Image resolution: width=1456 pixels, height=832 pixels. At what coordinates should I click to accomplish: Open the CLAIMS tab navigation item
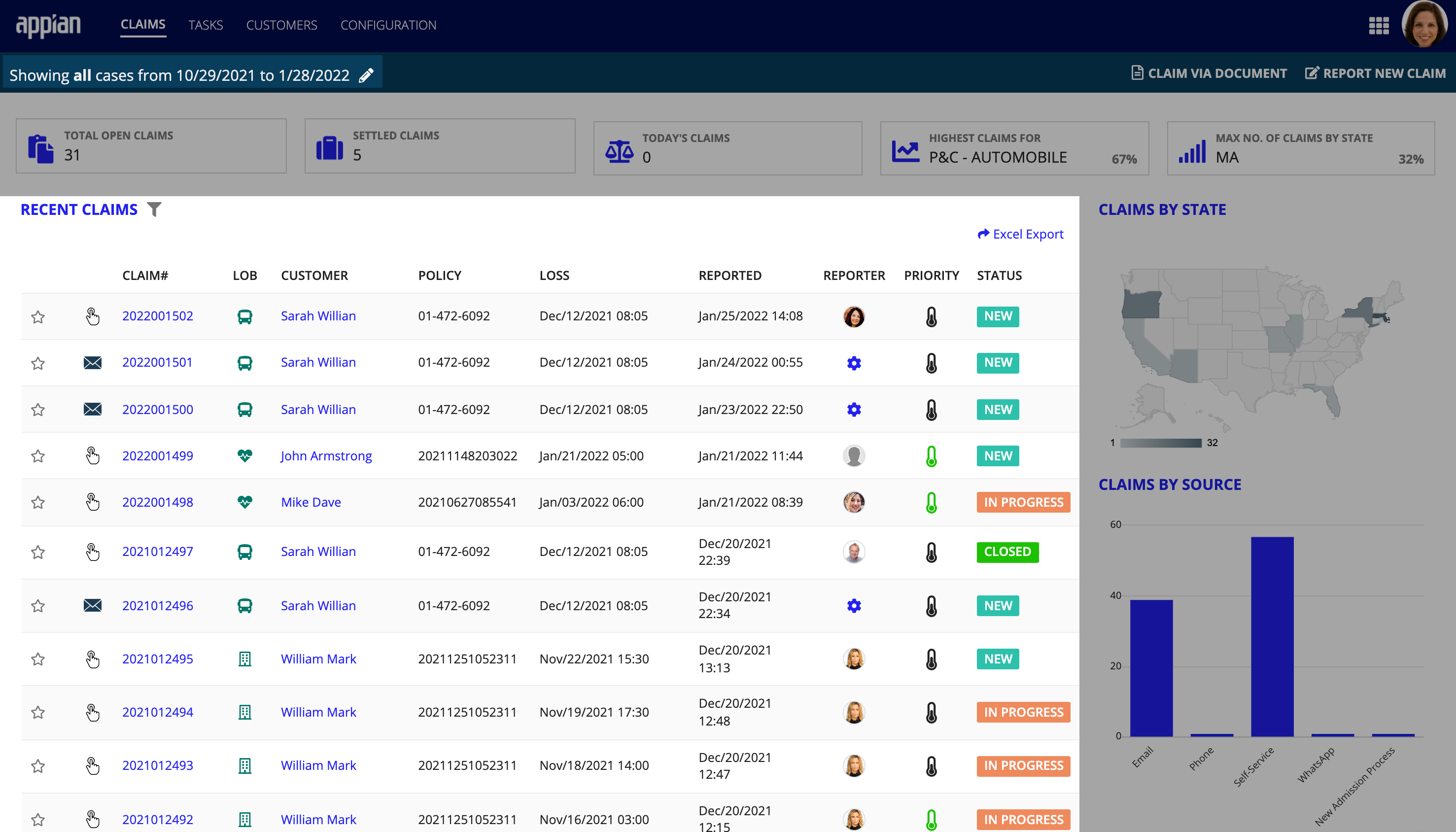pos(142,25)
